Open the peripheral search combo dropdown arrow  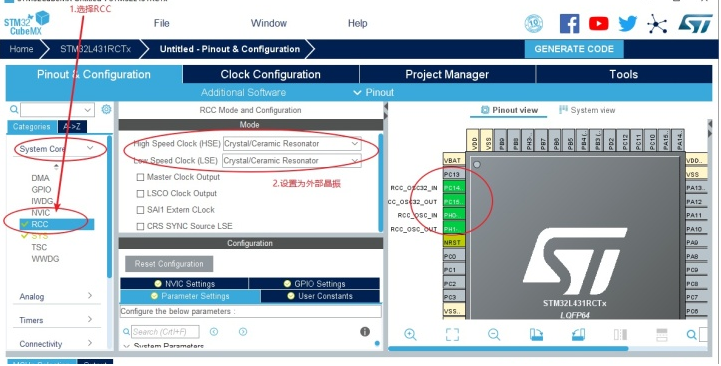[88, 110]
